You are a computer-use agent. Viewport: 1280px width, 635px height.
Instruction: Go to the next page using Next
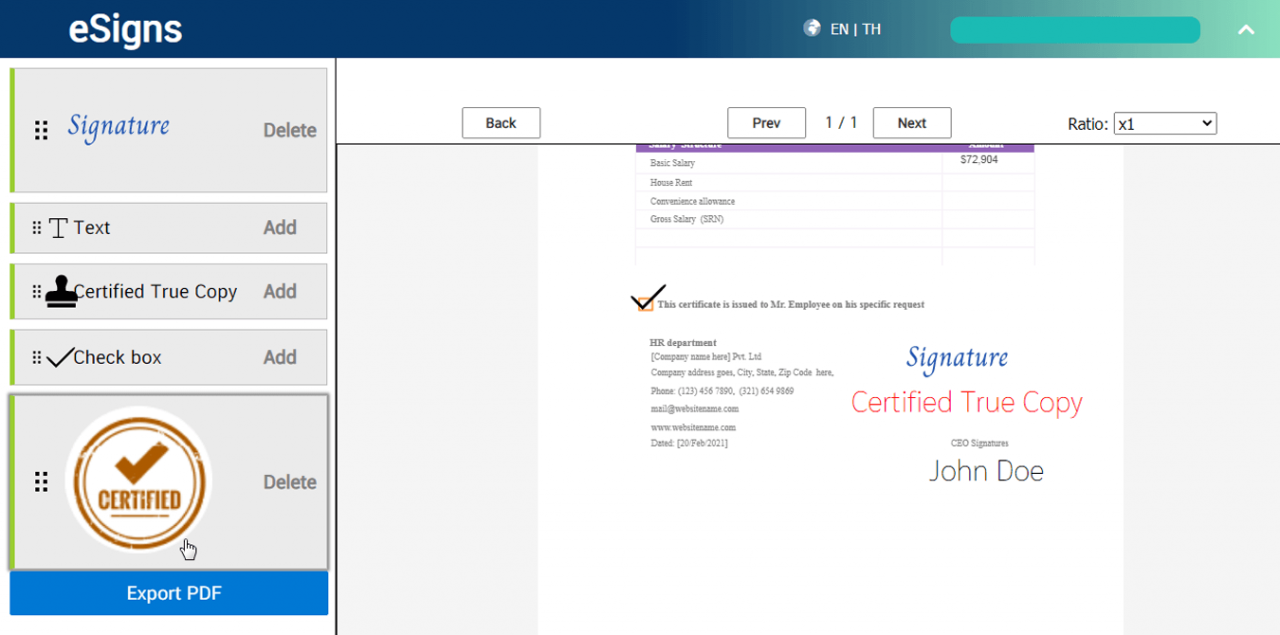pos(911,122)
